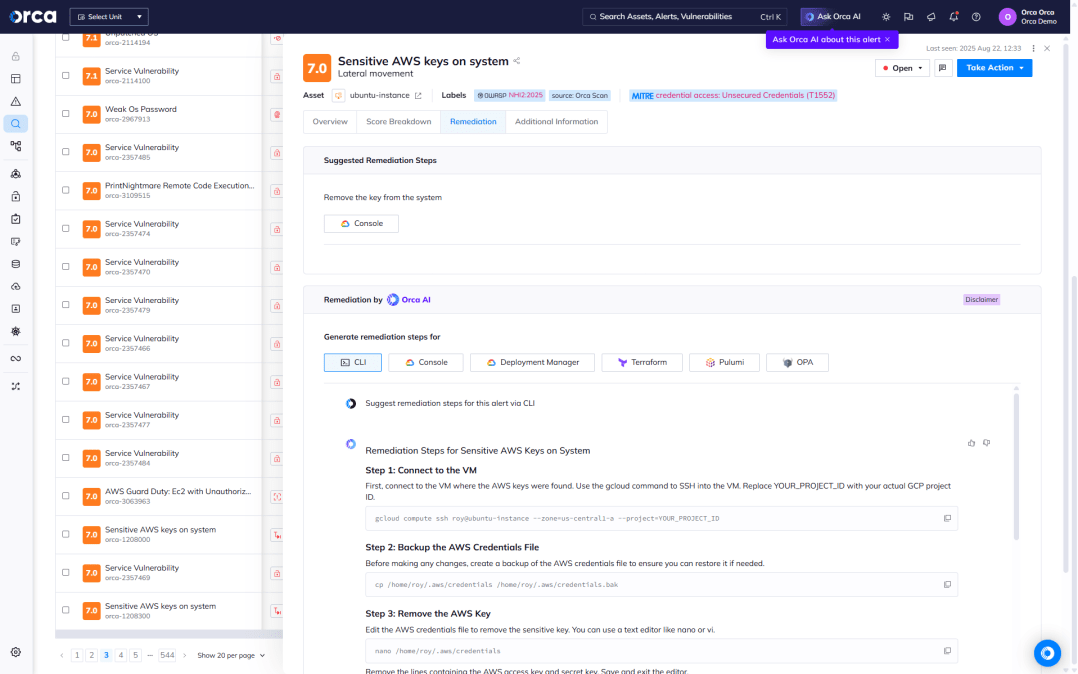Click the thumbs down feedback icon
1078x674 pixels.
click(x=986, y=442)
